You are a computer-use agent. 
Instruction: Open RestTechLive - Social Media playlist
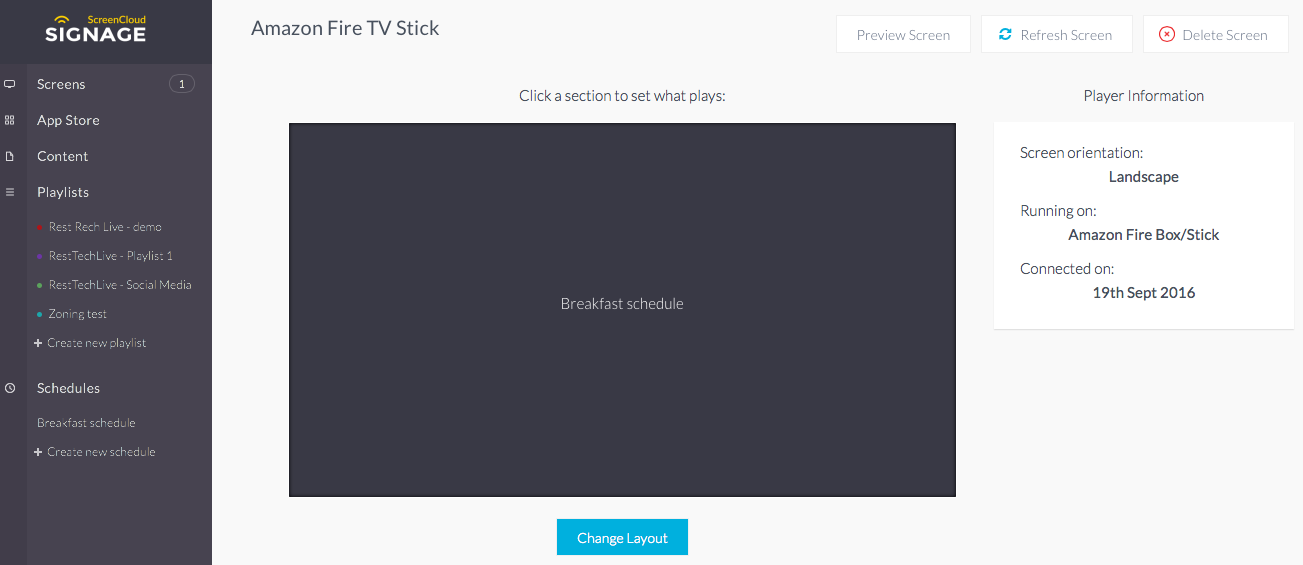point(120,285)
